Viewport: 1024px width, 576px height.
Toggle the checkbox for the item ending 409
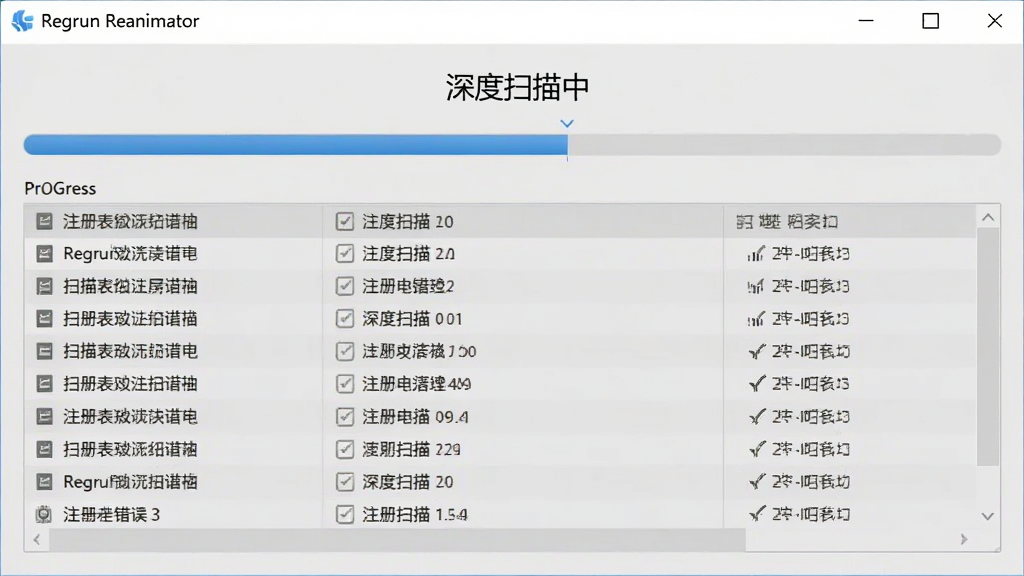pos(345,383)
